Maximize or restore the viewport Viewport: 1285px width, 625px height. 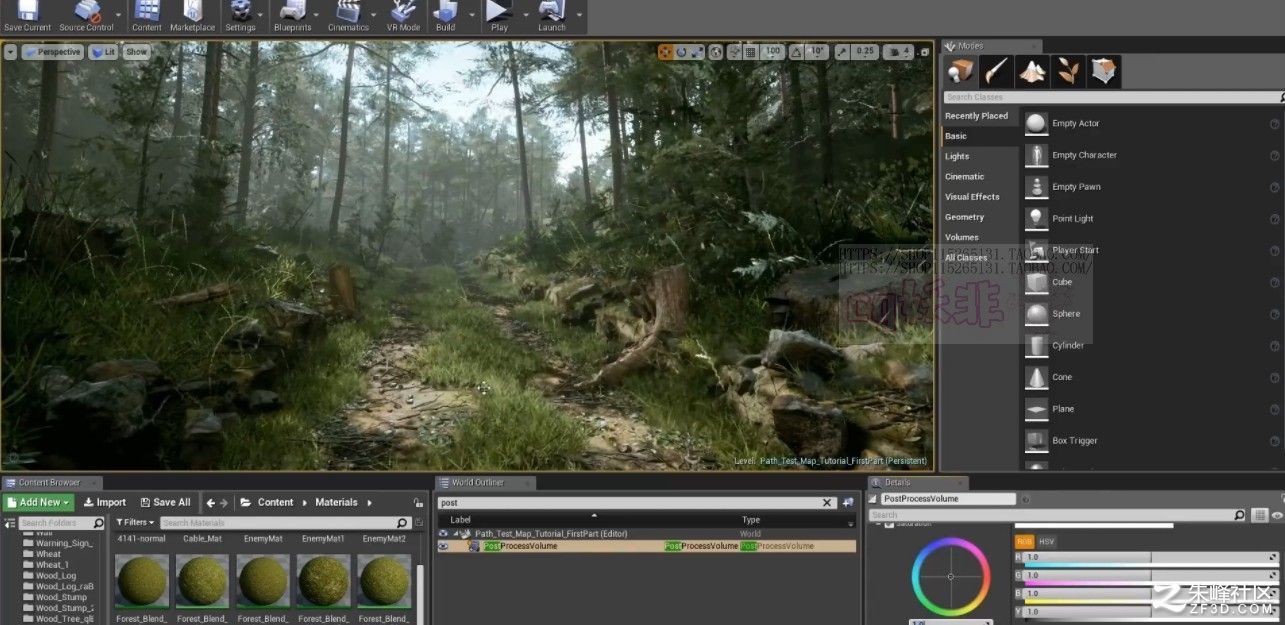click(x=924, y=52)
